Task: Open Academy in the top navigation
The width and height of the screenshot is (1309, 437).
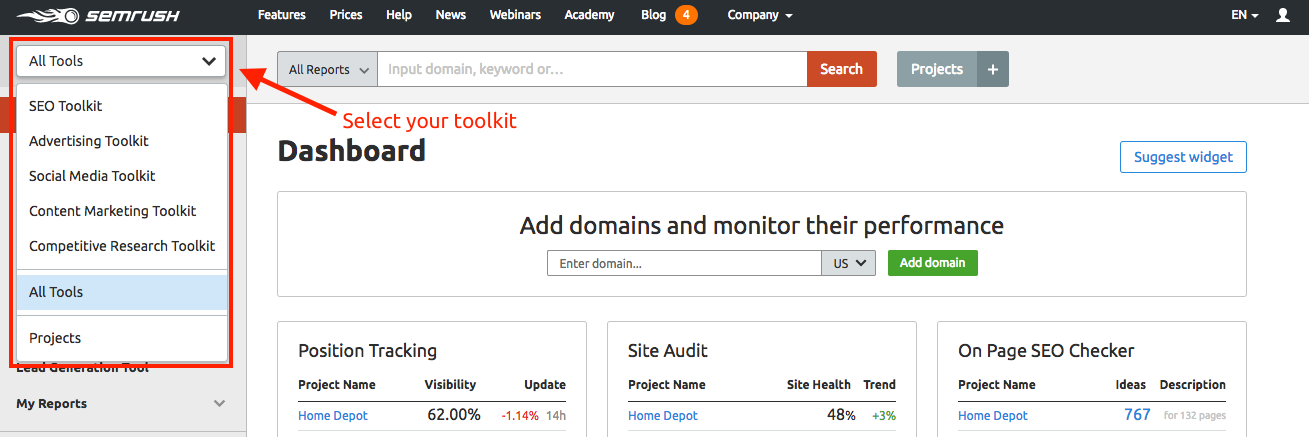Action: tap(591, 15)
